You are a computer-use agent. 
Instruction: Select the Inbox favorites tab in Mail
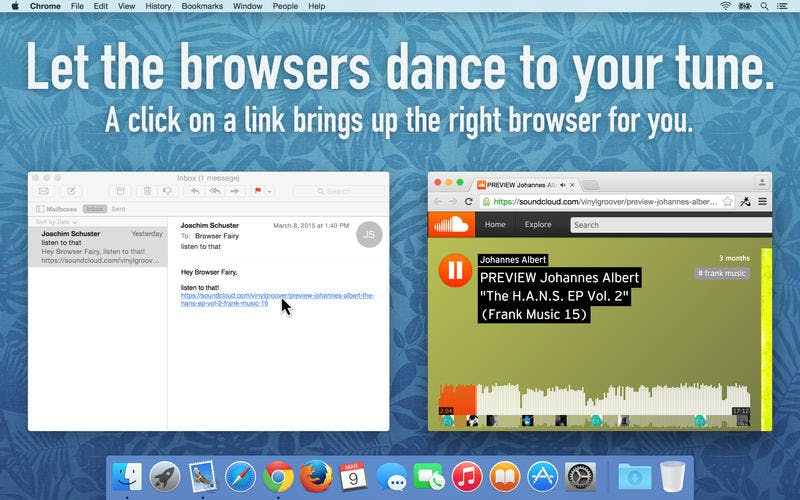[95, 209]
